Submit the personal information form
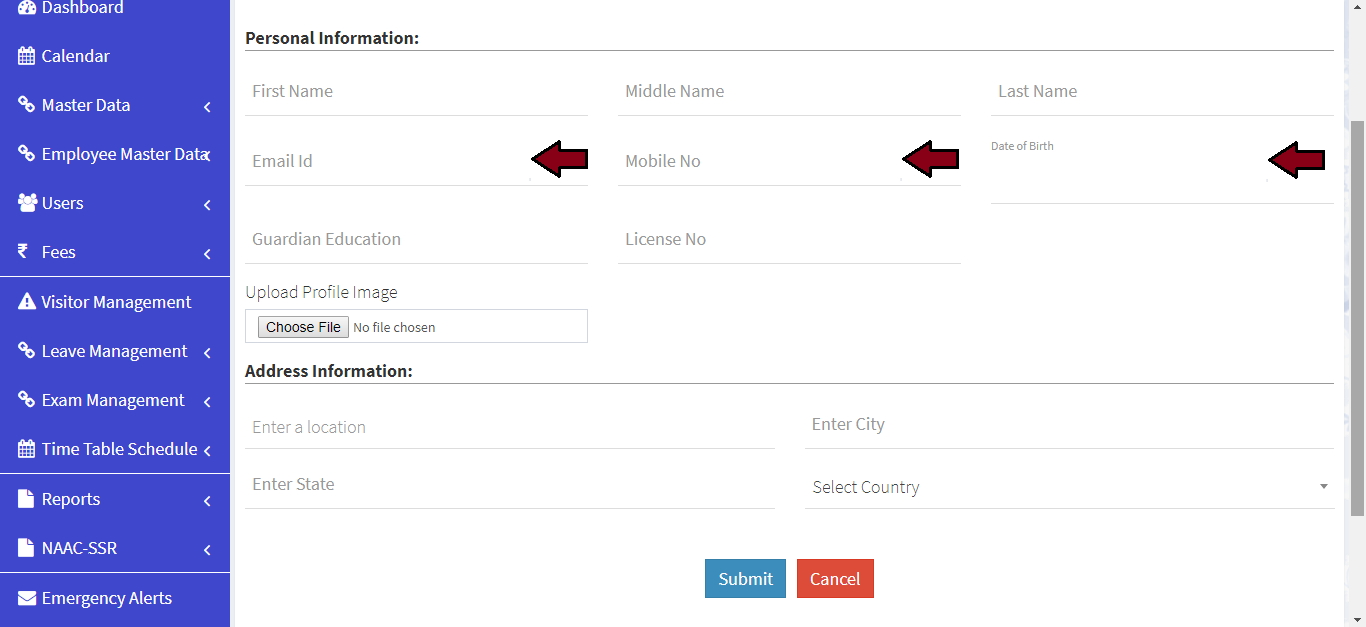1366x627 pixels. pos(745,579)
